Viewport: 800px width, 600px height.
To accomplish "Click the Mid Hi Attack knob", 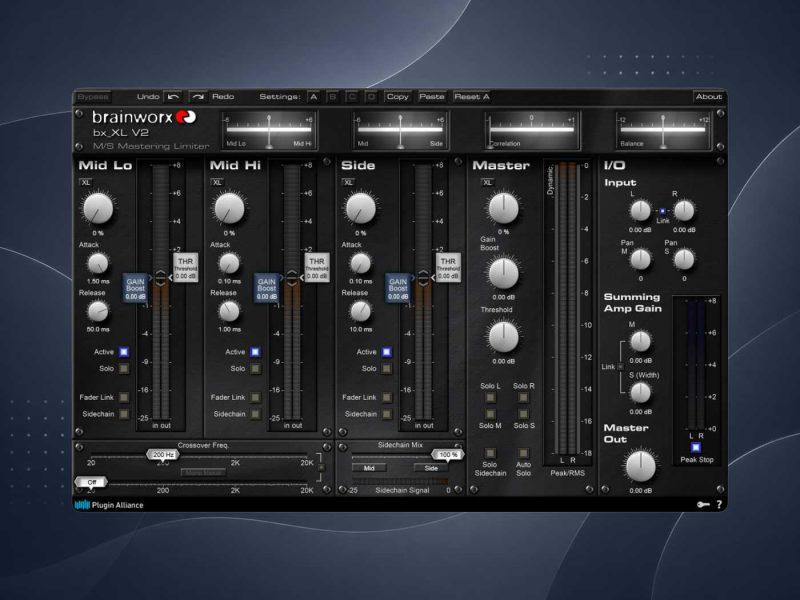I will [x=229, y=264].
